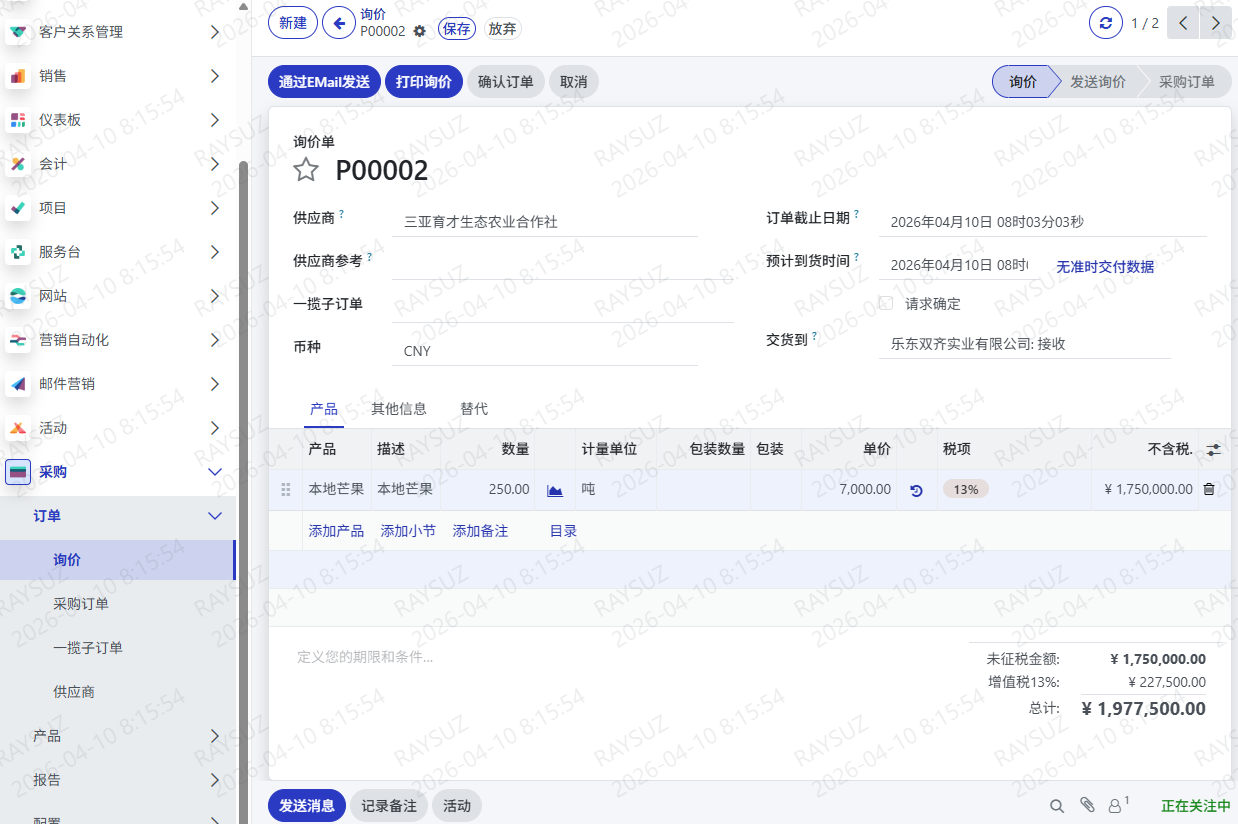Switch to the 替代 tab

pos(474,409)
